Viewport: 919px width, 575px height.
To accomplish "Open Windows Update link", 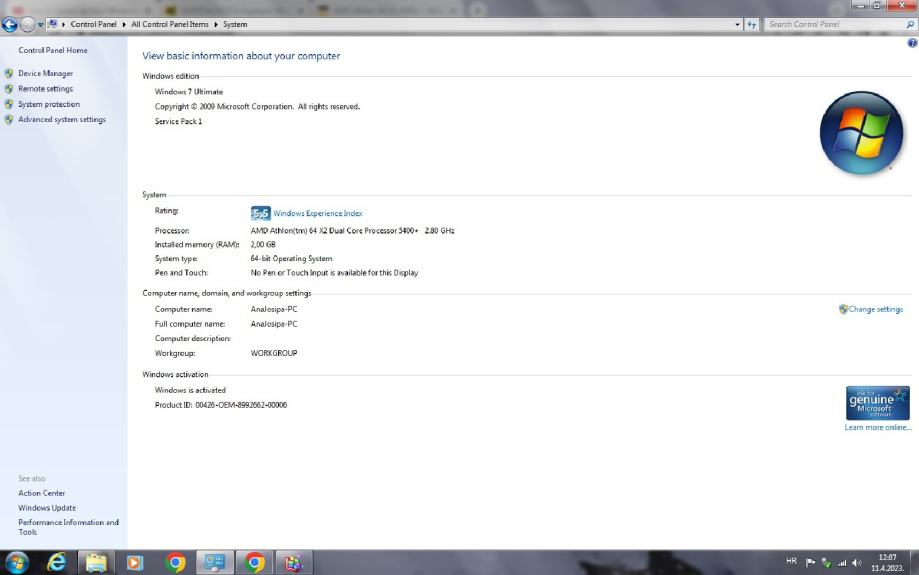I will 47,508.
